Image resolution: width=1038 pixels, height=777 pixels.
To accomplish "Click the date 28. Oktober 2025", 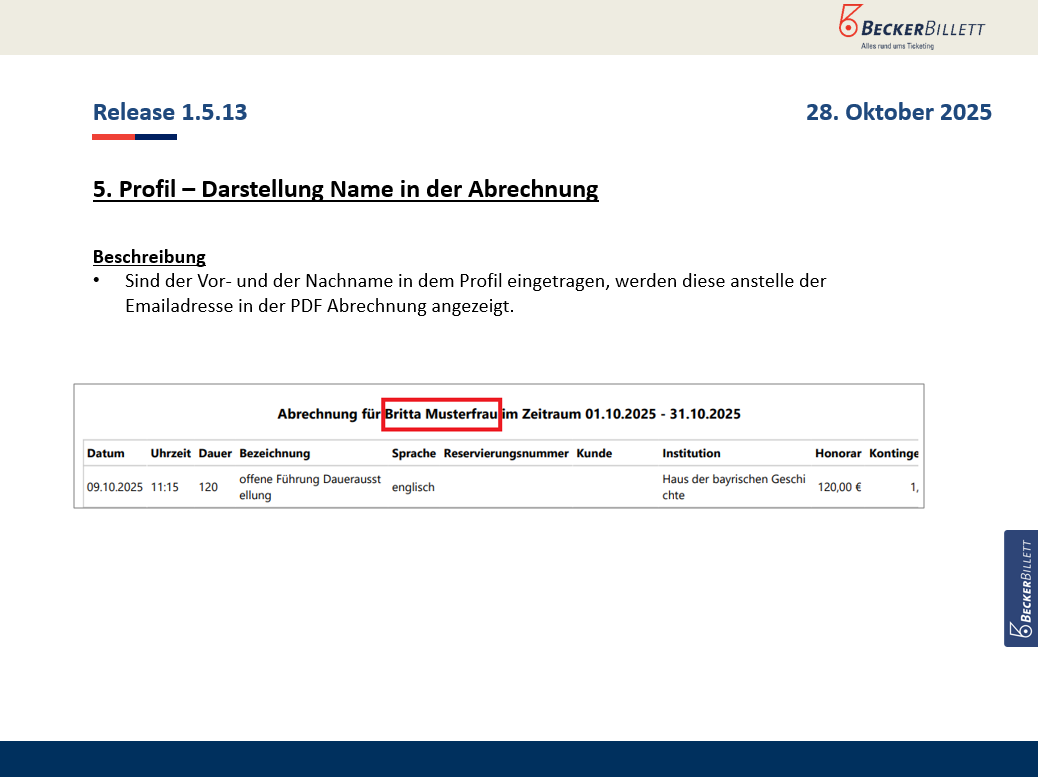I will point(898,112).
